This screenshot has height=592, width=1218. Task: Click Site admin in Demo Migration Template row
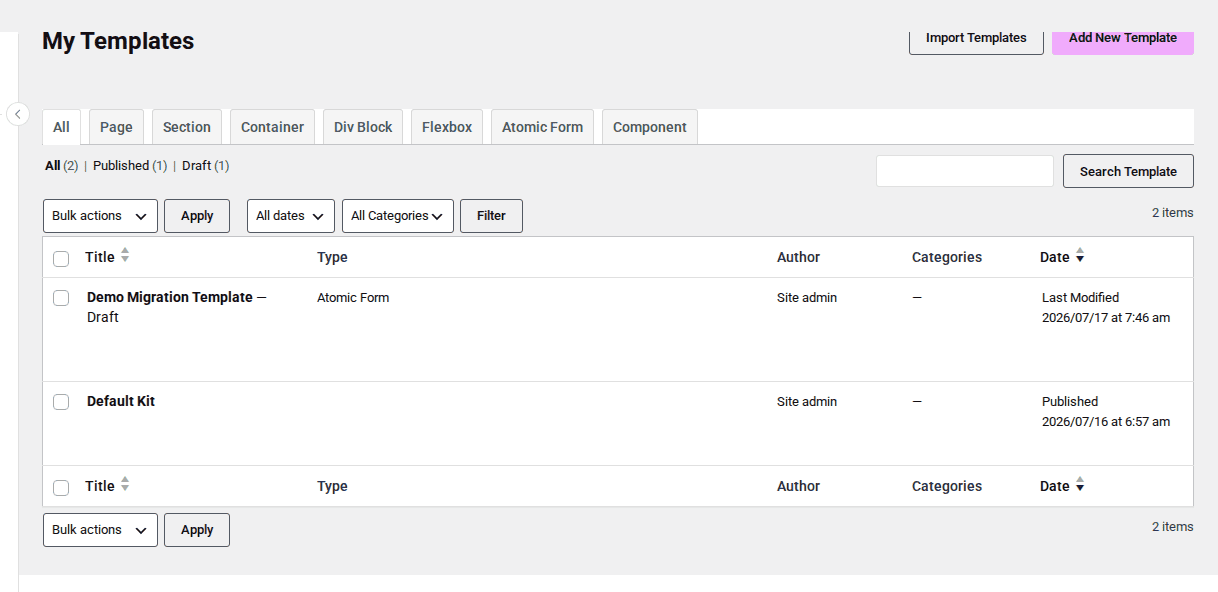pos(807,297)
